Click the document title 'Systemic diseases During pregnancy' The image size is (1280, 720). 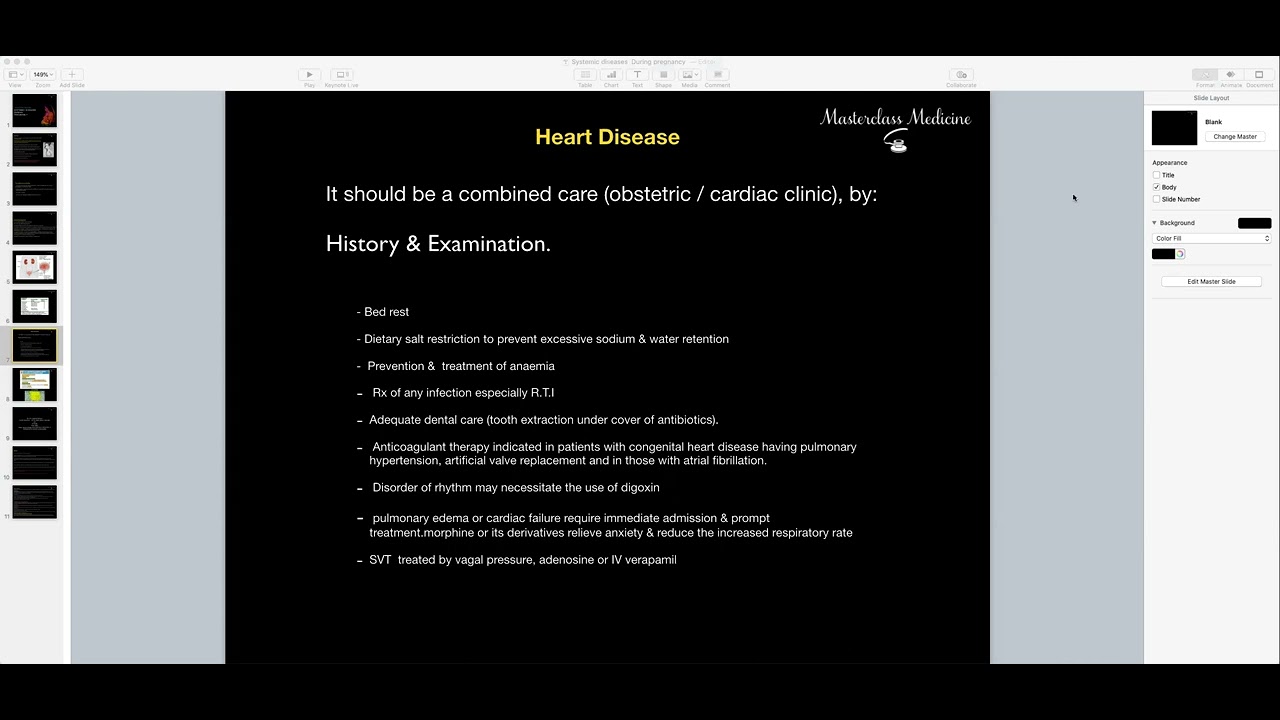tap(627, 62)
